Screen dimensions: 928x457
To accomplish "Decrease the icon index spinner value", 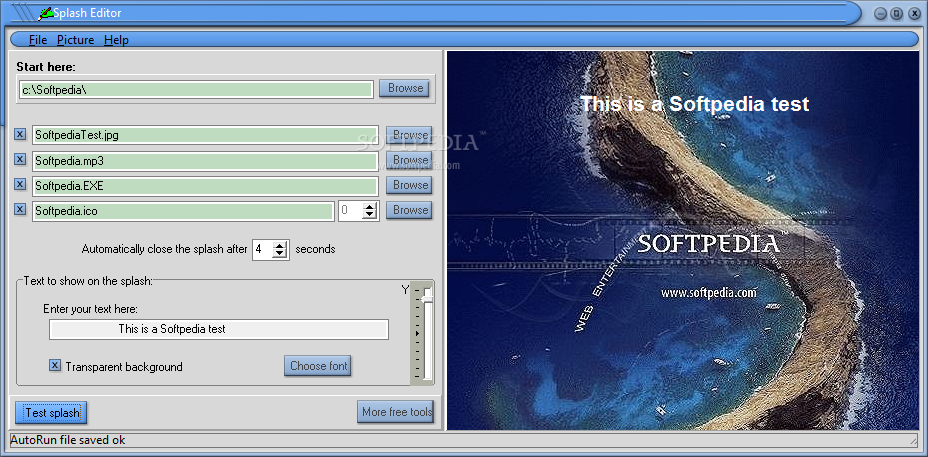I will coord(370,214).
